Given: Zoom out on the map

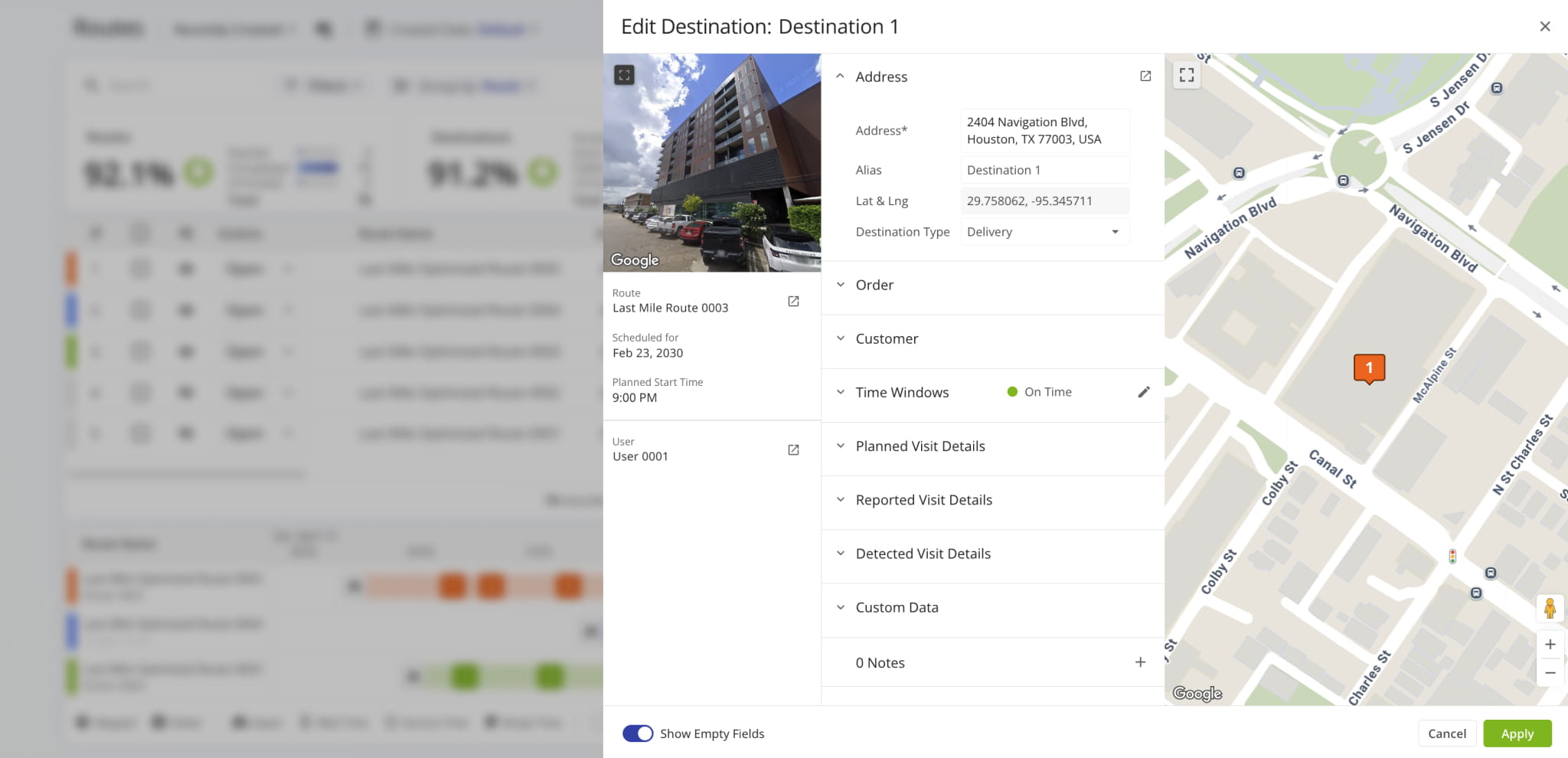Looking at the screenshot, I should tap(1550, 673).
